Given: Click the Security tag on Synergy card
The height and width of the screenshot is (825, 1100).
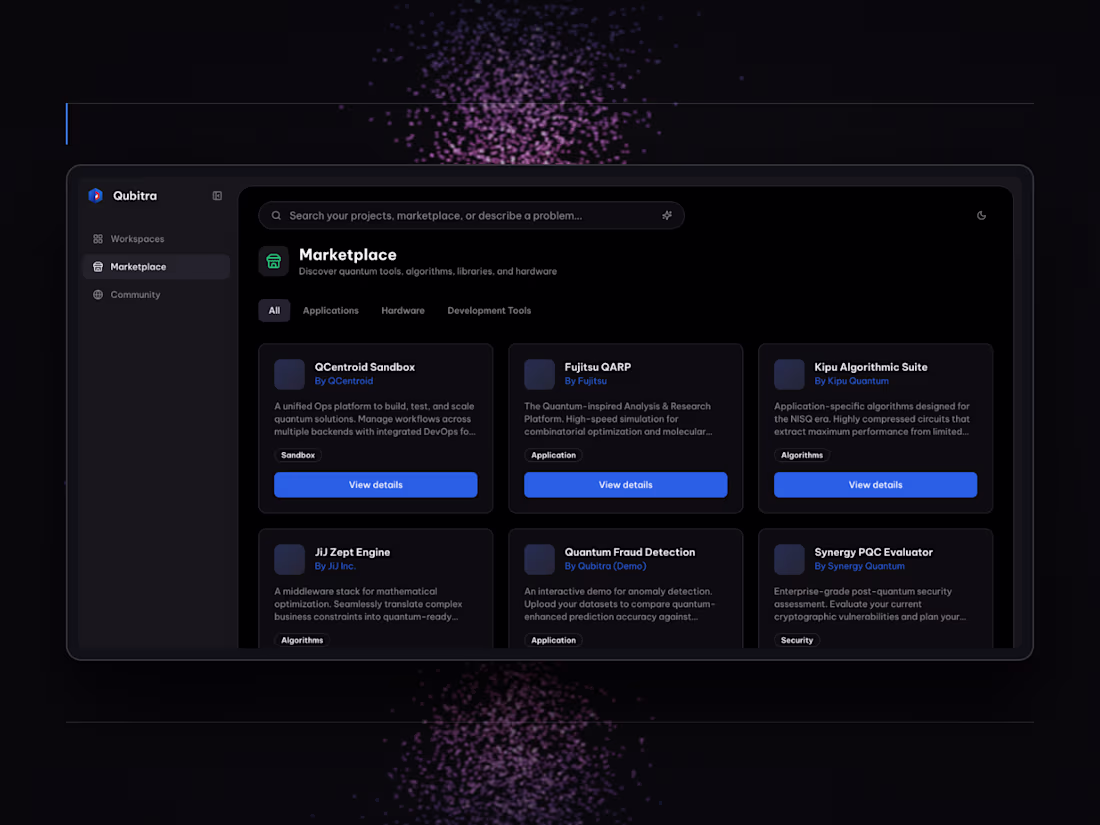Looking at the screenshot, I should pos(797,640).
